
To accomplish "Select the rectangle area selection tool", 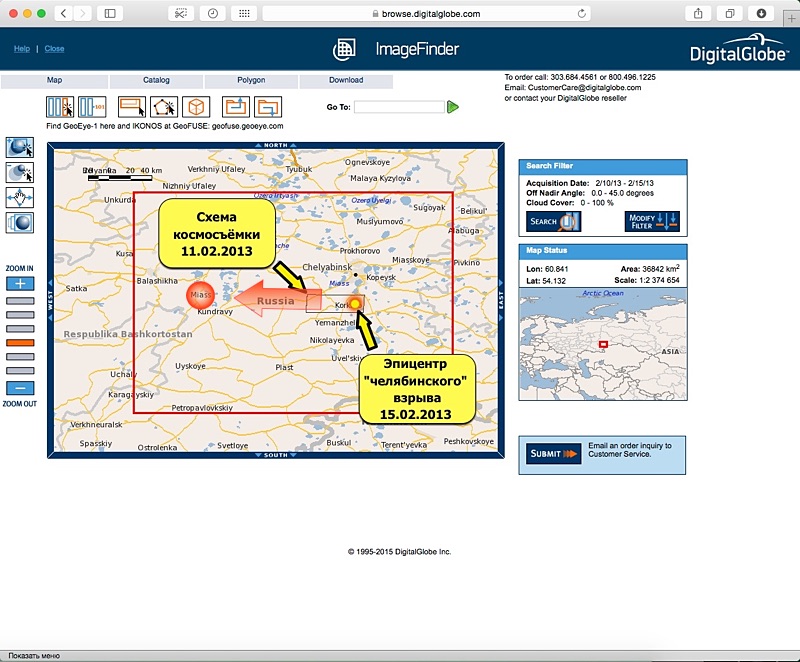I will point(132,107).
